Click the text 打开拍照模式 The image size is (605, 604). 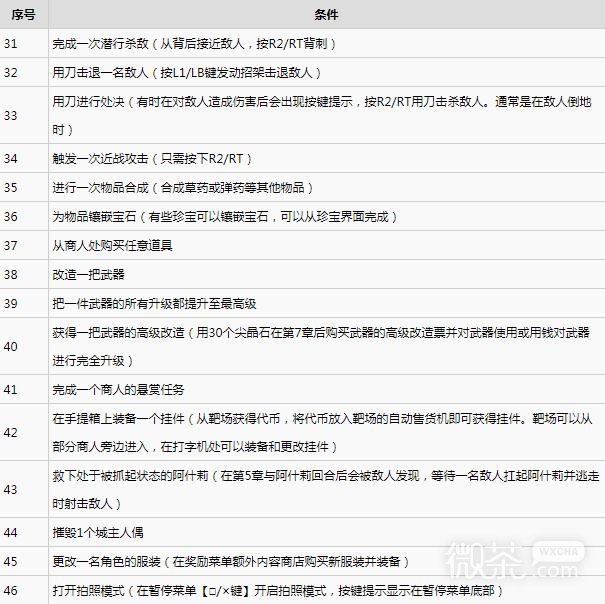pos(88,590)
